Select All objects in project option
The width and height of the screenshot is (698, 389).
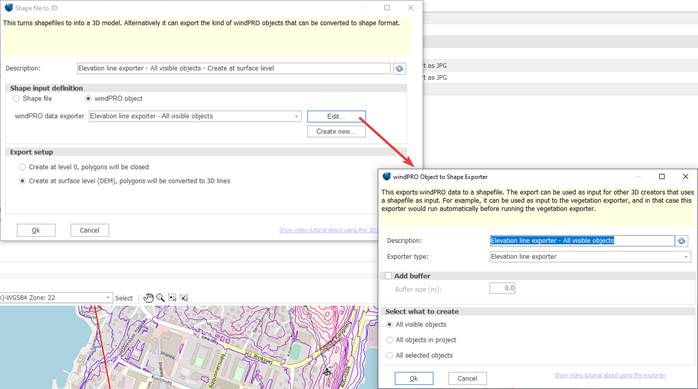[x=390, y=340]
